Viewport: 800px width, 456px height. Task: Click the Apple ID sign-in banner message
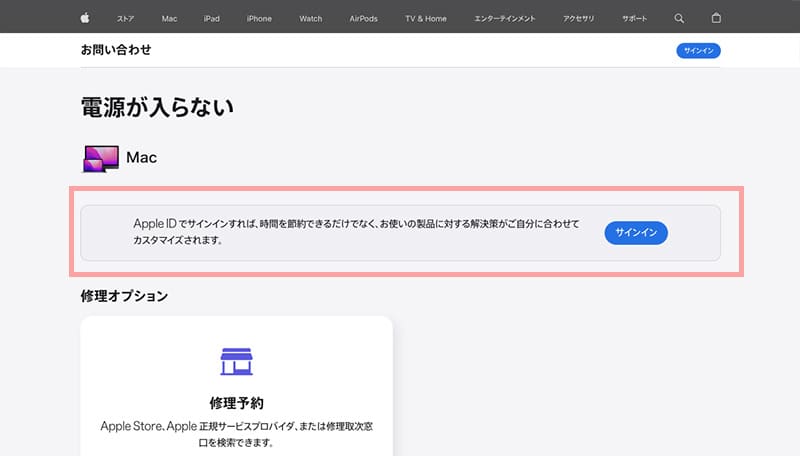[356, 232]
